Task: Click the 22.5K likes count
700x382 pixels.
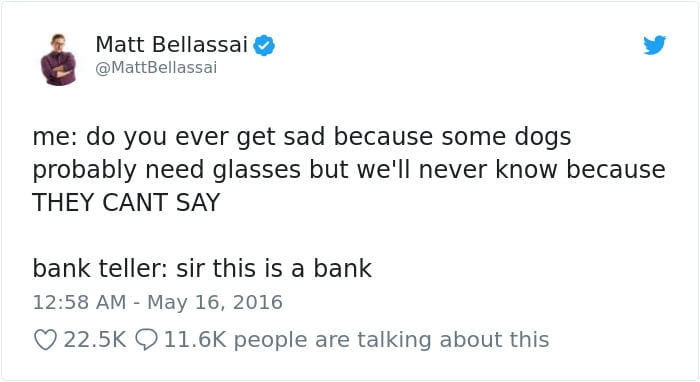Action: pos(95,340)
